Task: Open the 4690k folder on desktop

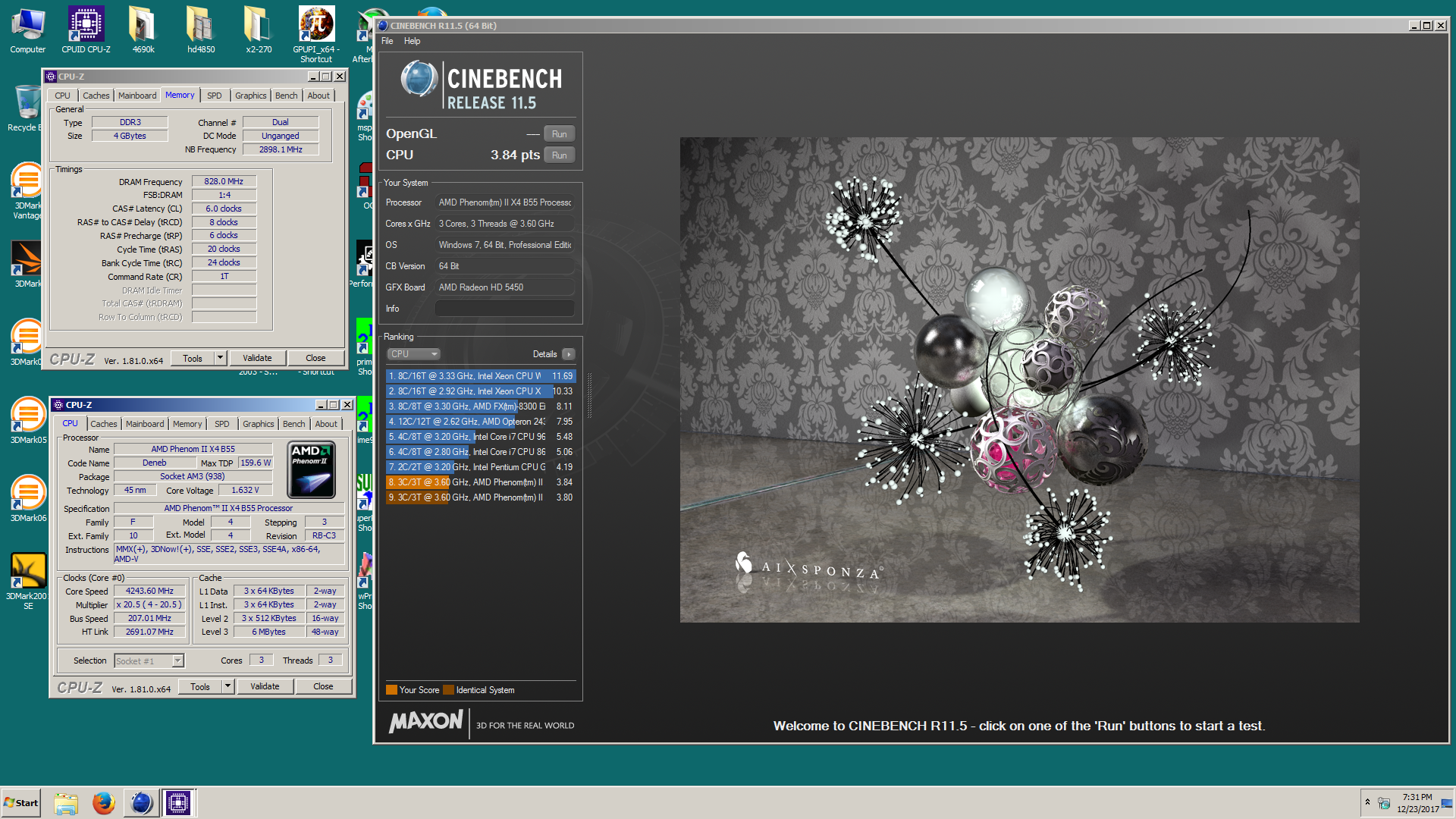Action: [x=143, y=30]
